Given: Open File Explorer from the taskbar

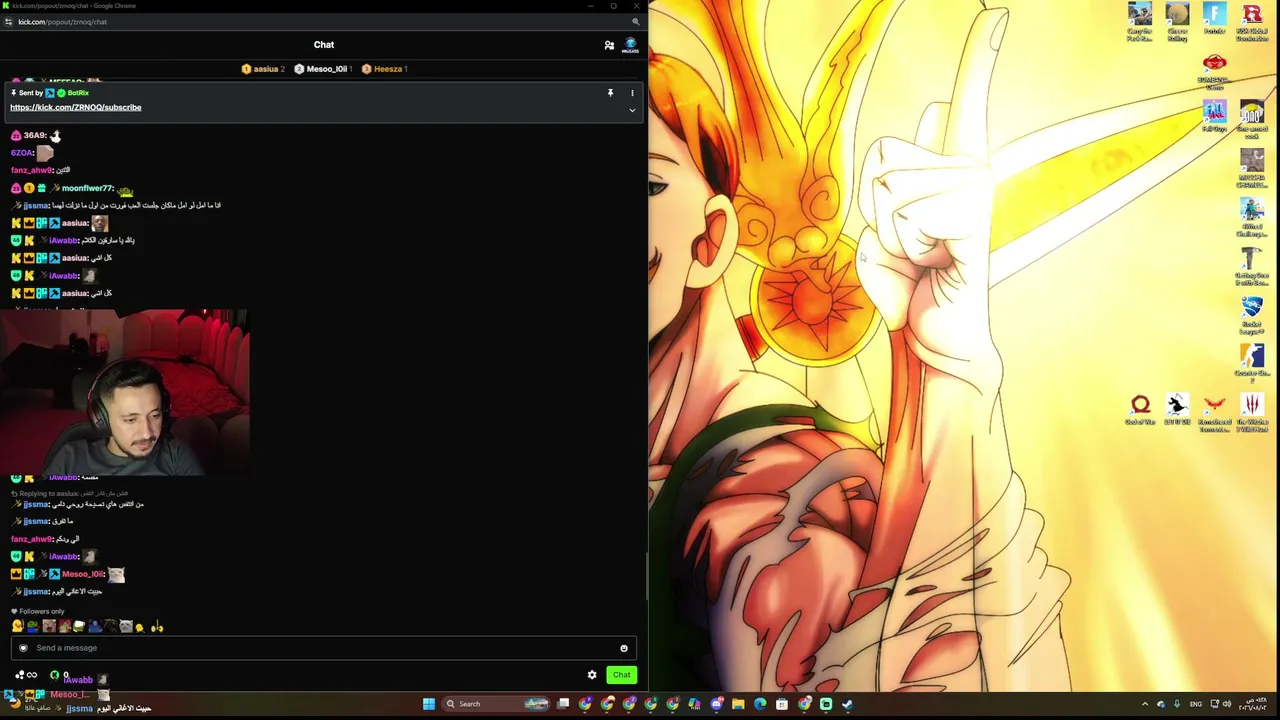Looking at the screenshot, I should [x=738, y=704].
